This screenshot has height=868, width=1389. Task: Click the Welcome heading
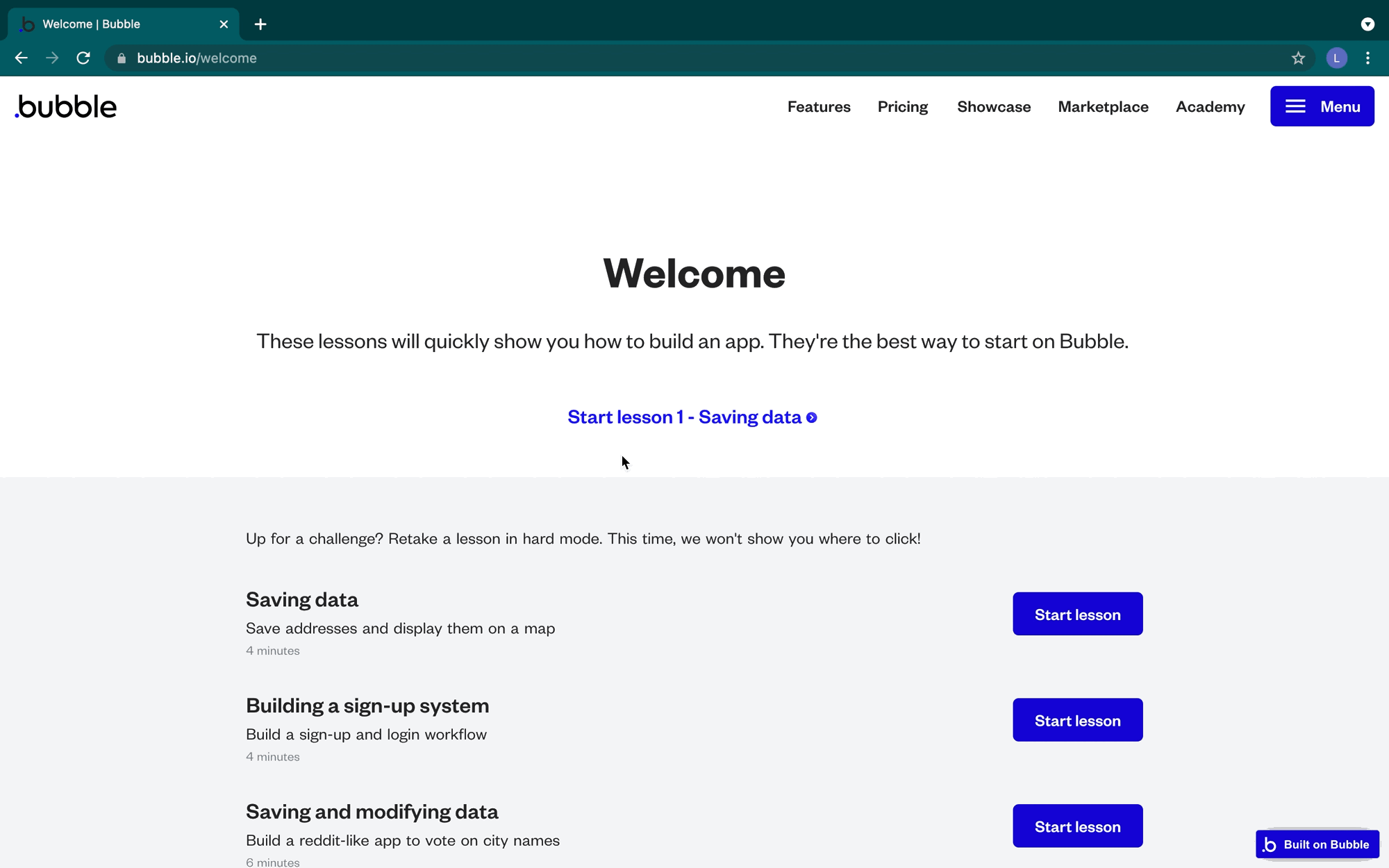(x=694, y=273)
